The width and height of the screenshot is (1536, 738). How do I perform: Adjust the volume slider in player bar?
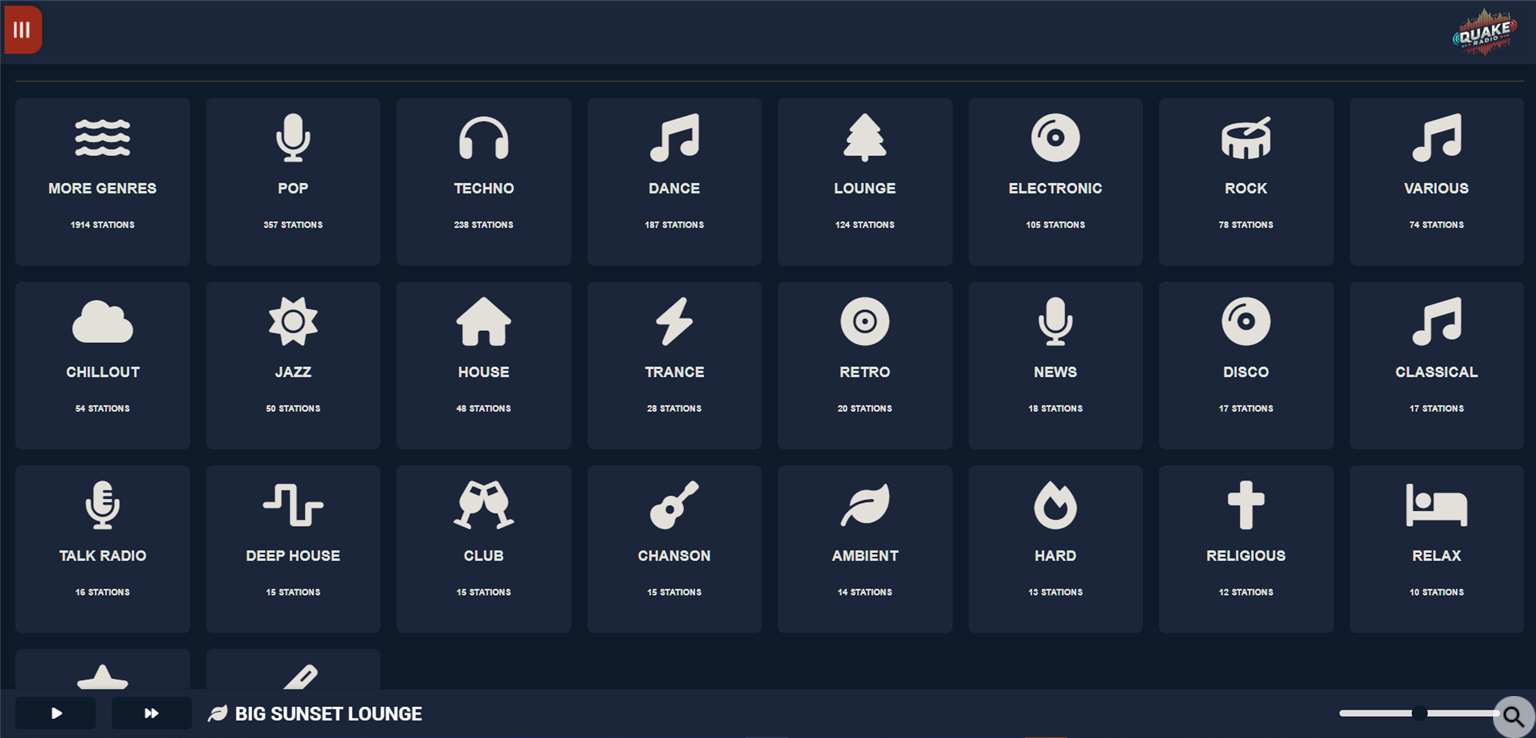pyautogui.click(x=1419, y=713)
